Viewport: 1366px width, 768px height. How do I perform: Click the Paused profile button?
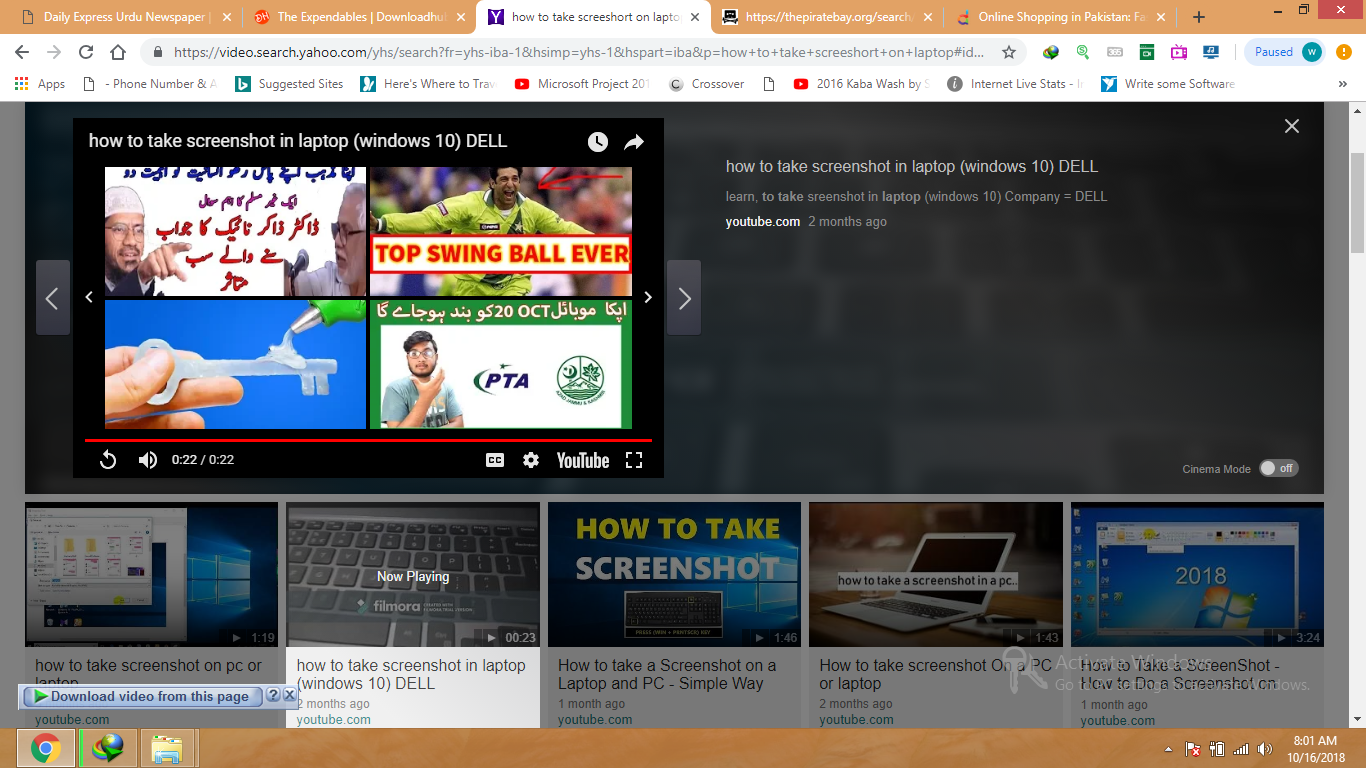coord(1287,52)
